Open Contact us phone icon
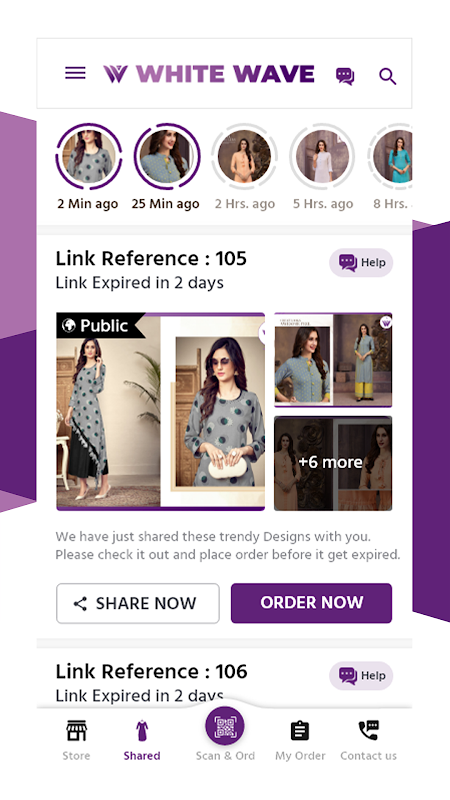450x800 pixels. [x=368, y=740]
